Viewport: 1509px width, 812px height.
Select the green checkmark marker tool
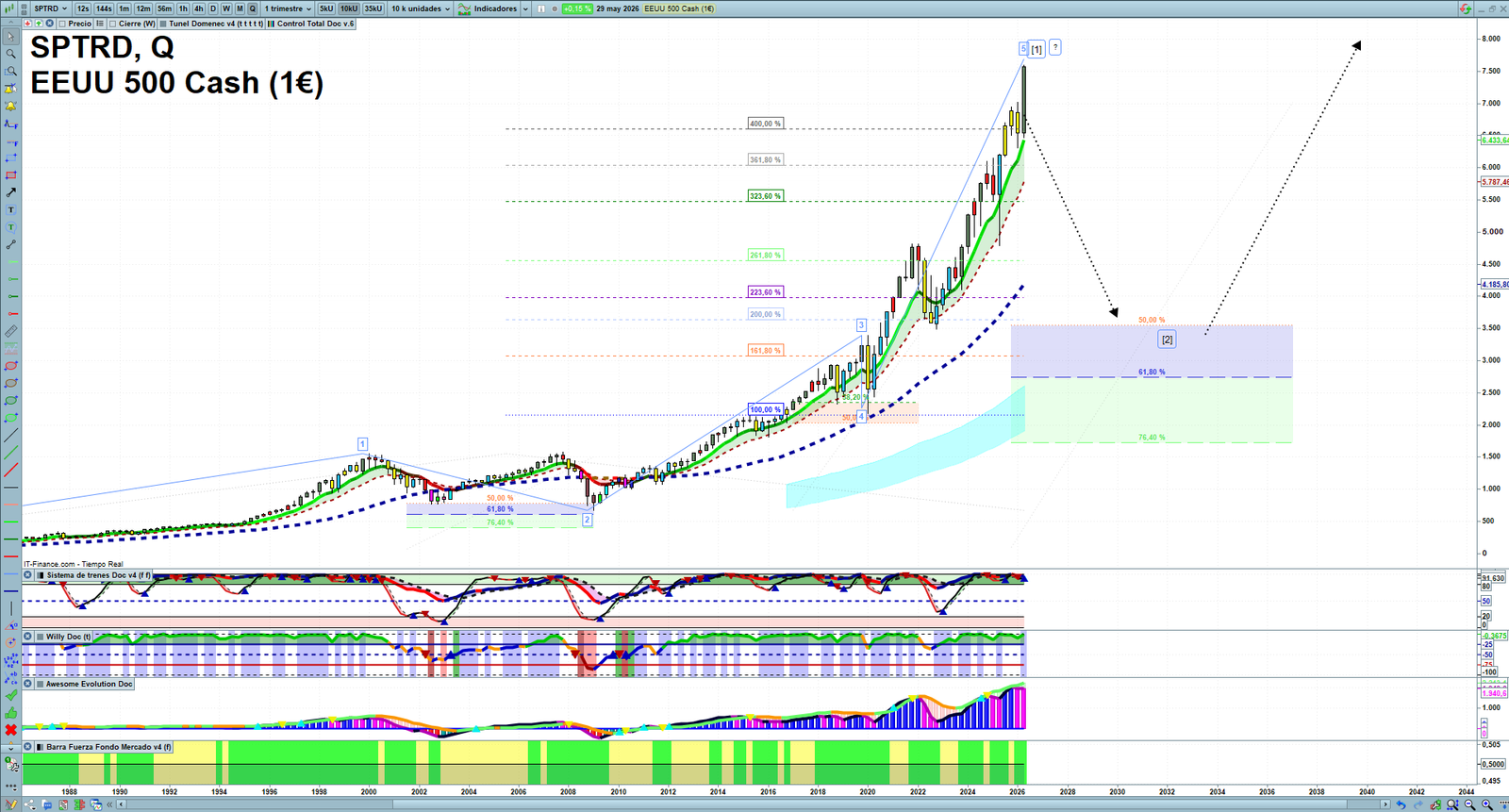[11, 695]
